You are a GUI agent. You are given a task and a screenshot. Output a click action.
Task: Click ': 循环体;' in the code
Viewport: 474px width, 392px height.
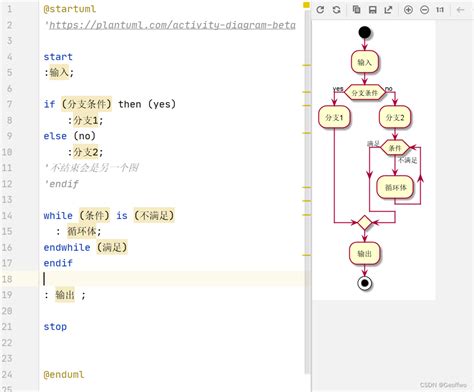pyautogui.click(x=79, y=231)
